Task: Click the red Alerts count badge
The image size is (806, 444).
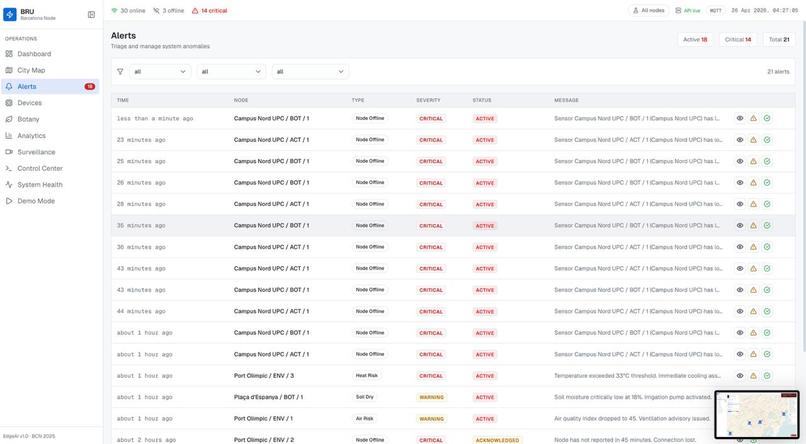Action: [90, 86]
